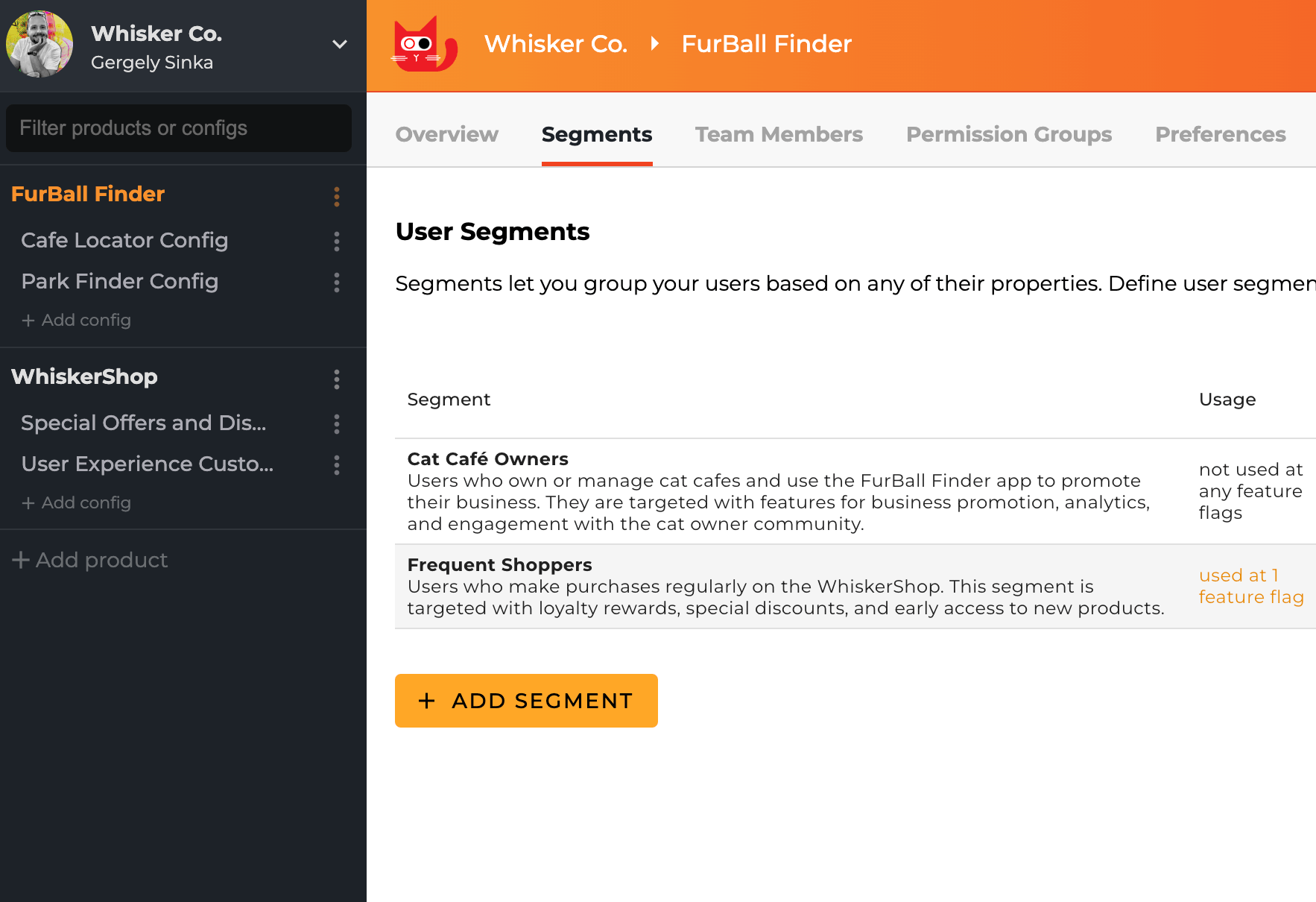1316x902 pixels.
Task: Select Cafe Locator Config in sidebar
Action: (124, 240)
